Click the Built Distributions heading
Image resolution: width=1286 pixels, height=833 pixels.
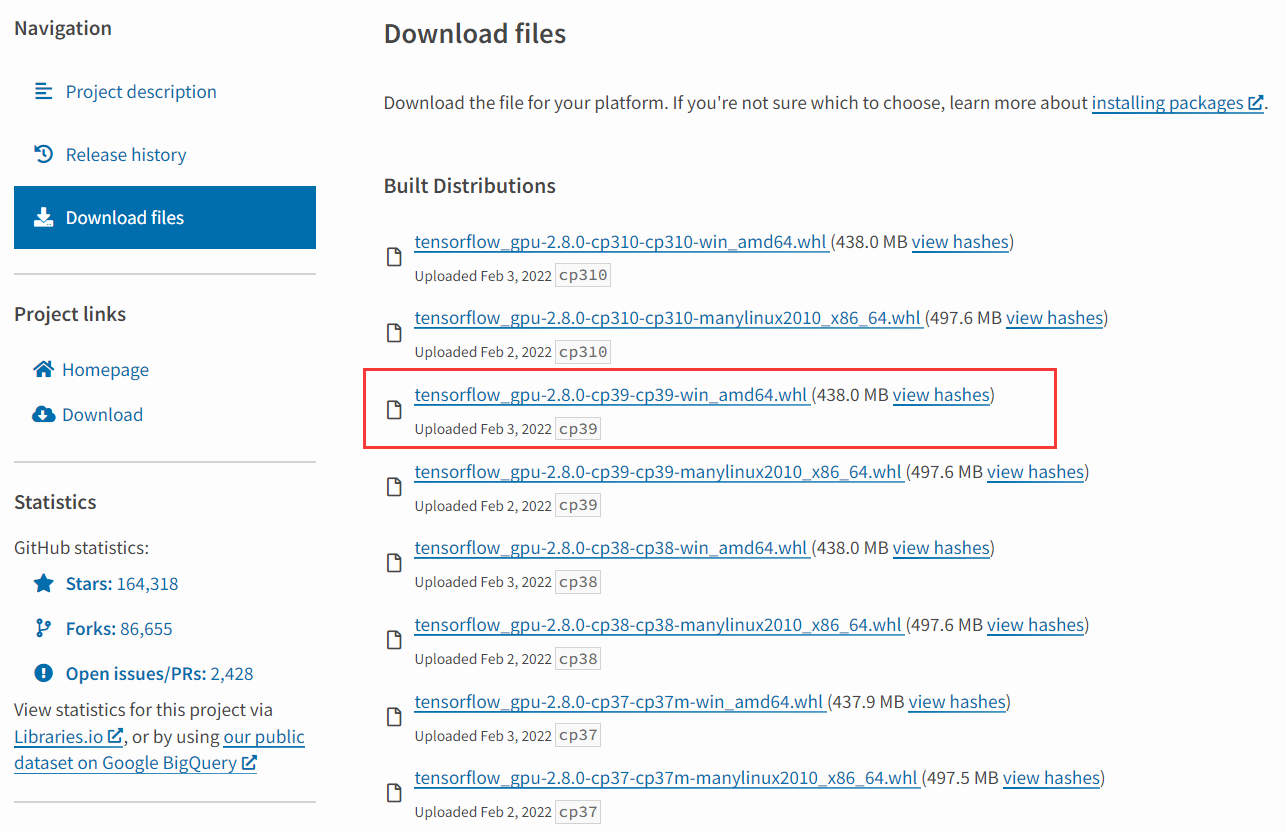coord(470,186)
